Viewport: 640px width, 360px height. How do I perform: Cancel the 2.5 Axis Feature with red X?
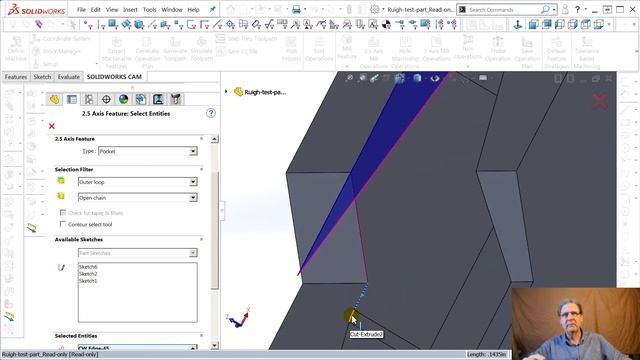pyautogui.click(x=52, y=126)
